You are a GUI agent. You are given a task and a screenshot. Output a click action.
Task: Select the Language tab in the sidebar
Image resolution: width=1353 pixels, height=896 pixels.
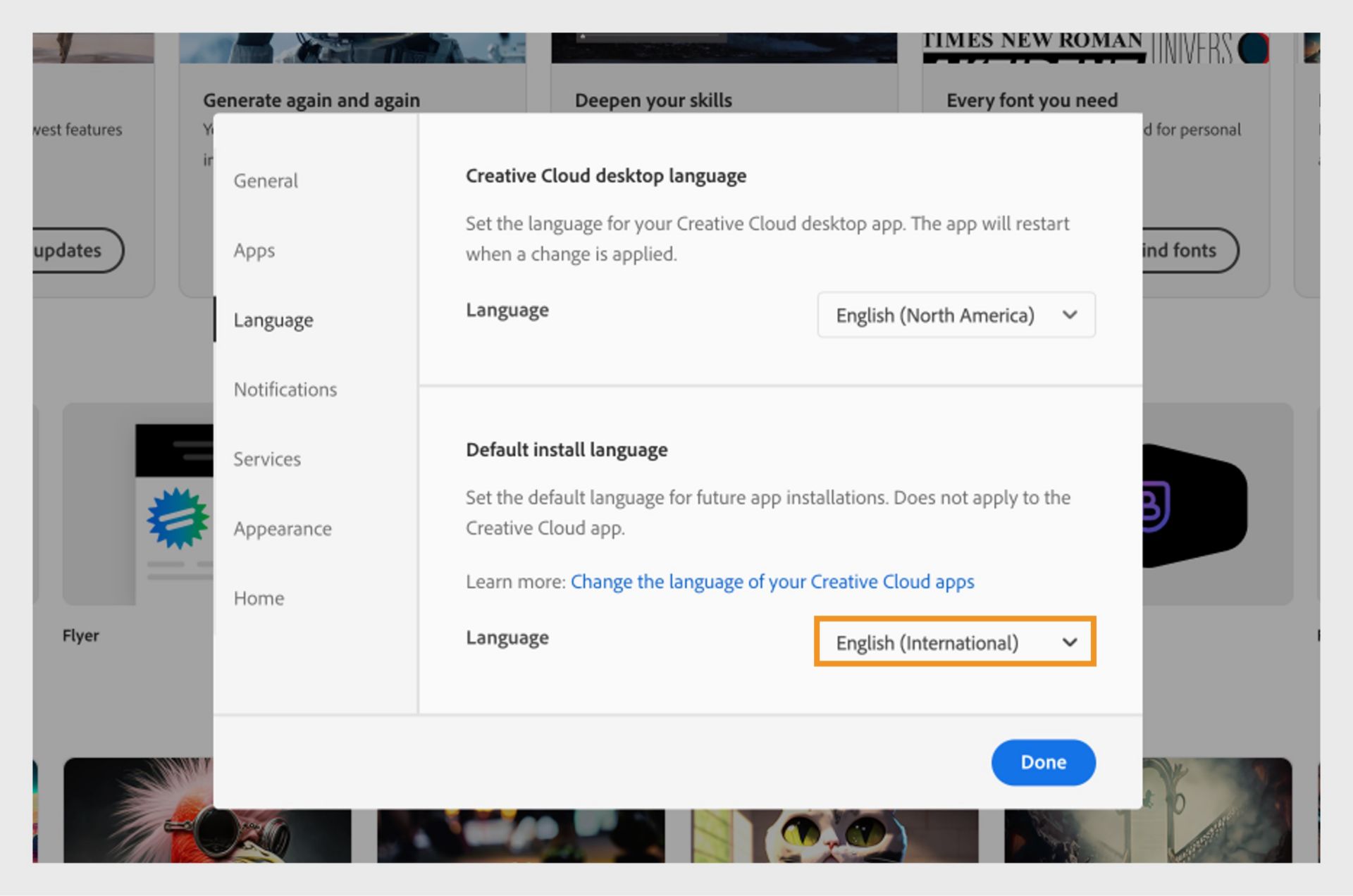click(274, 320)
